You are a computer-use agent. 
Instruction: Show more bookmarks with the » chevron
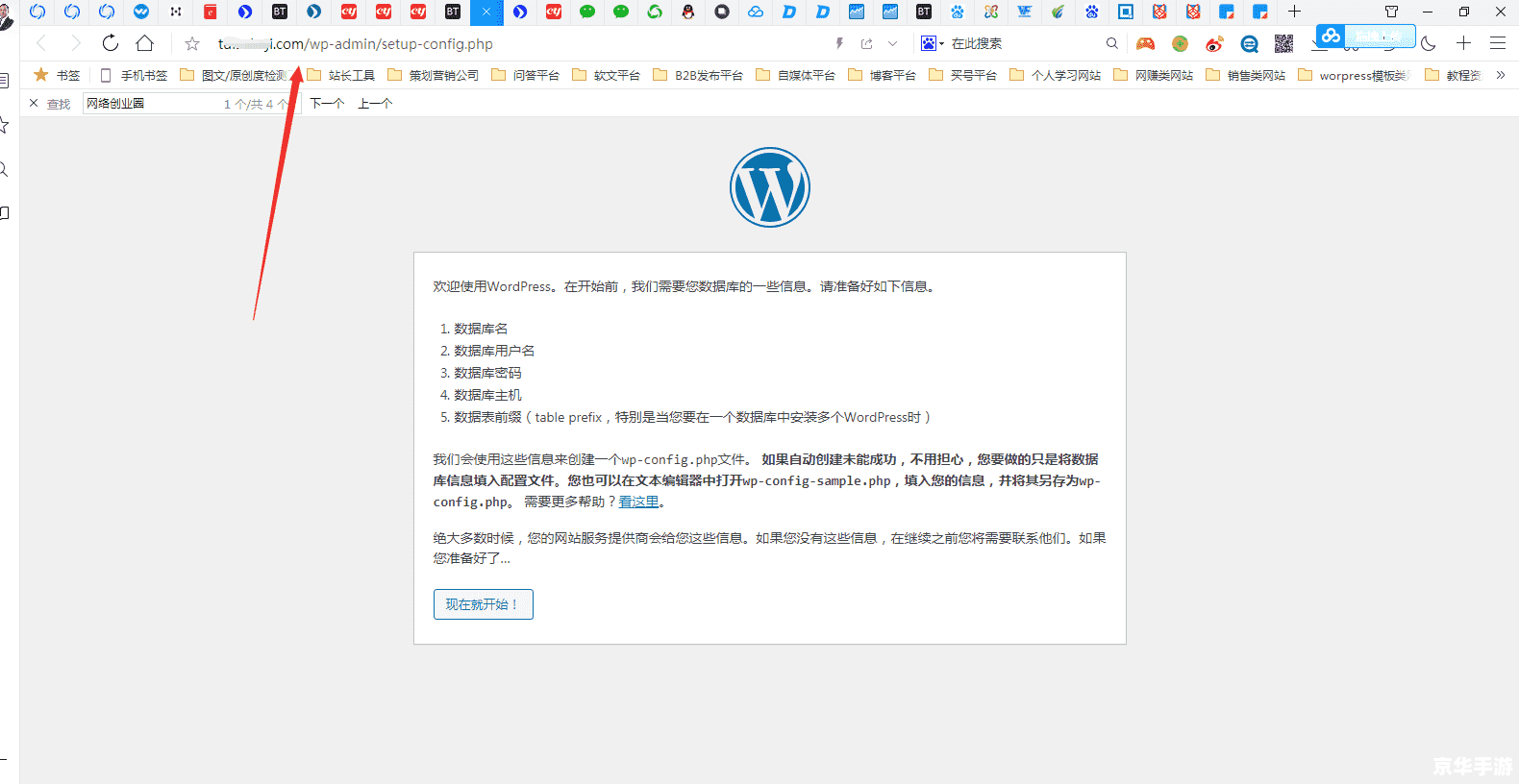pos(1501,75)
